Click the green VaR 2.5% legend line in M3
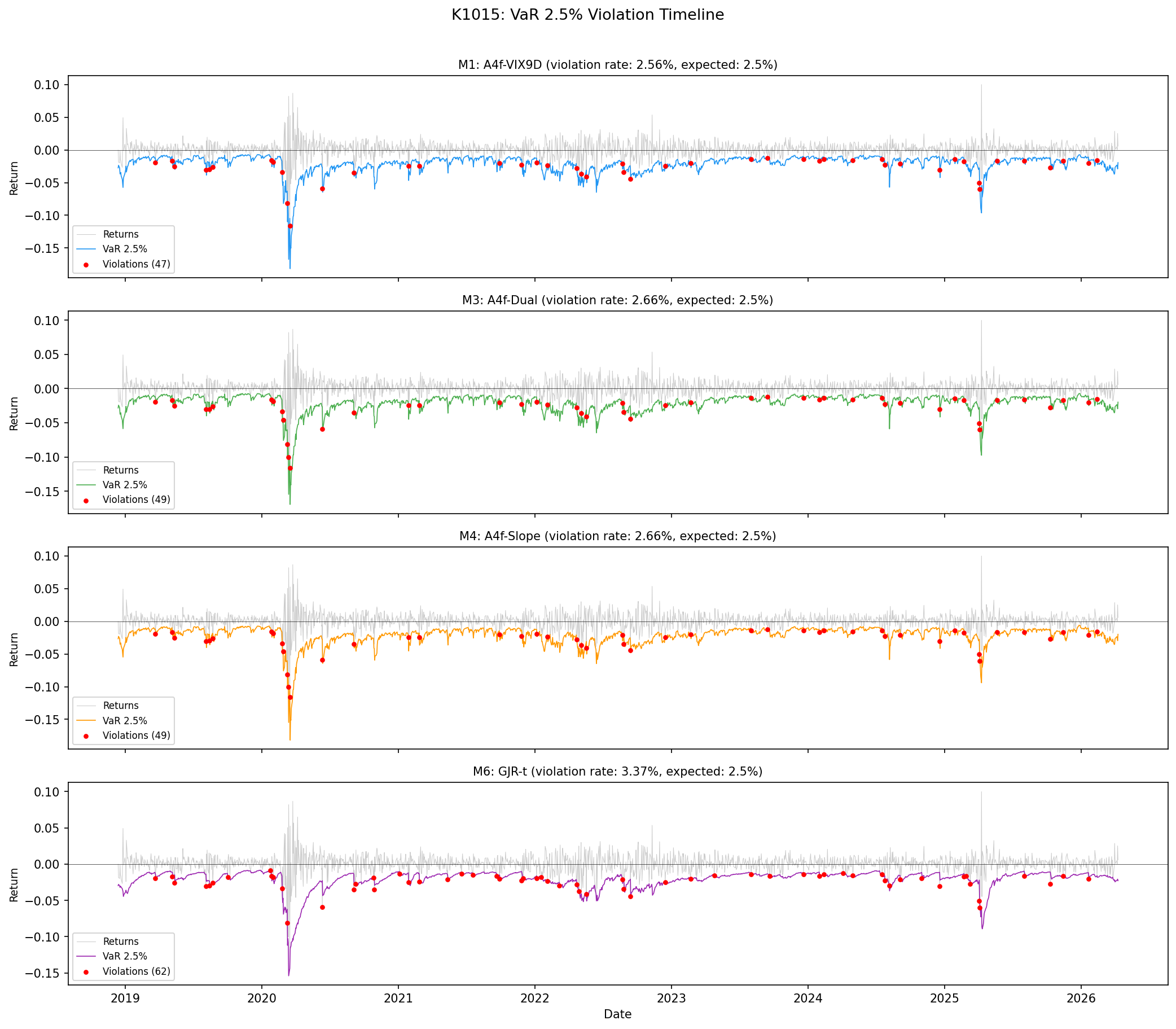Screen dimensions: 1176x1029 [x=86, y=485]
